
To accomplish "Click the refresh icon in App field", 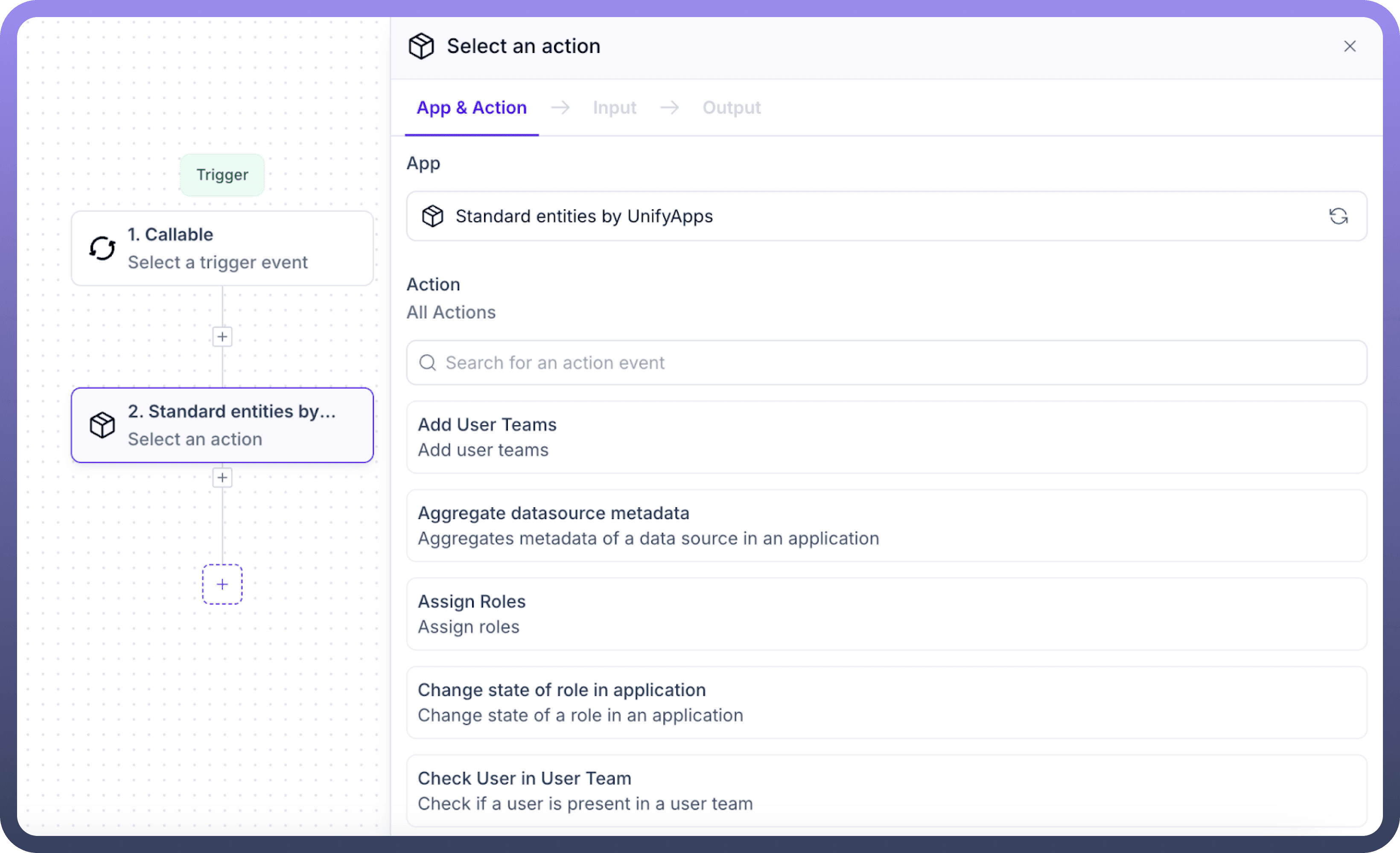I will 1338,216.
